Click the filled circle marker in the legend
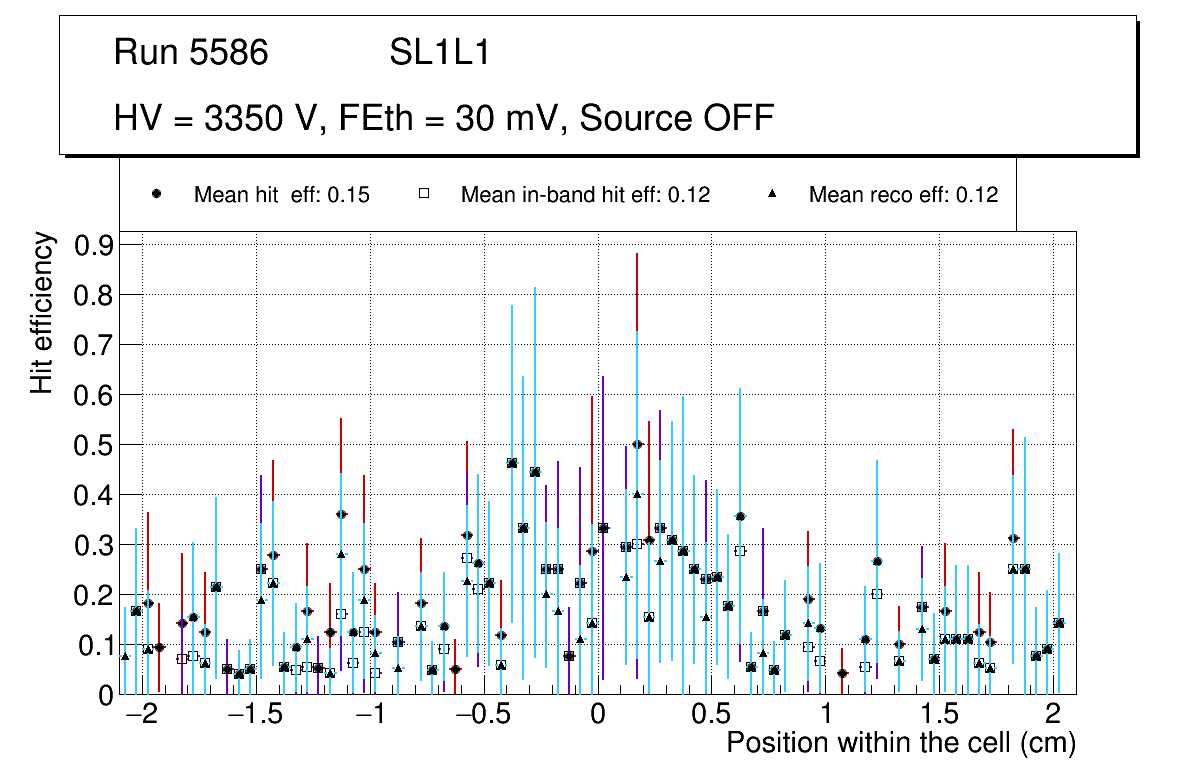The image size is (1196, 772). (x=156, y=195)
